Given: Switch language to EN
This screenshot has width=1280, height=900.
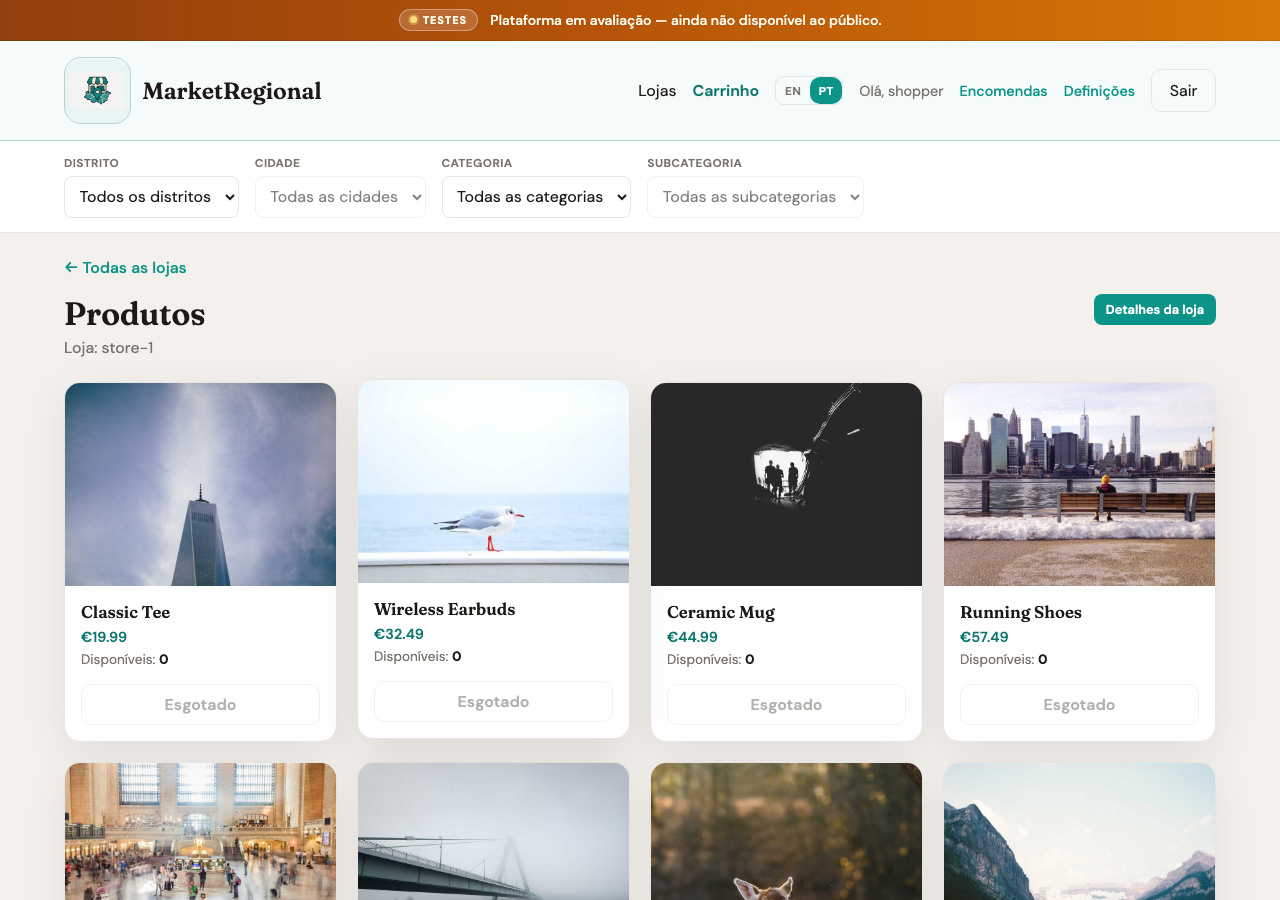Looking at the screenshot, I should pos(793,91).
